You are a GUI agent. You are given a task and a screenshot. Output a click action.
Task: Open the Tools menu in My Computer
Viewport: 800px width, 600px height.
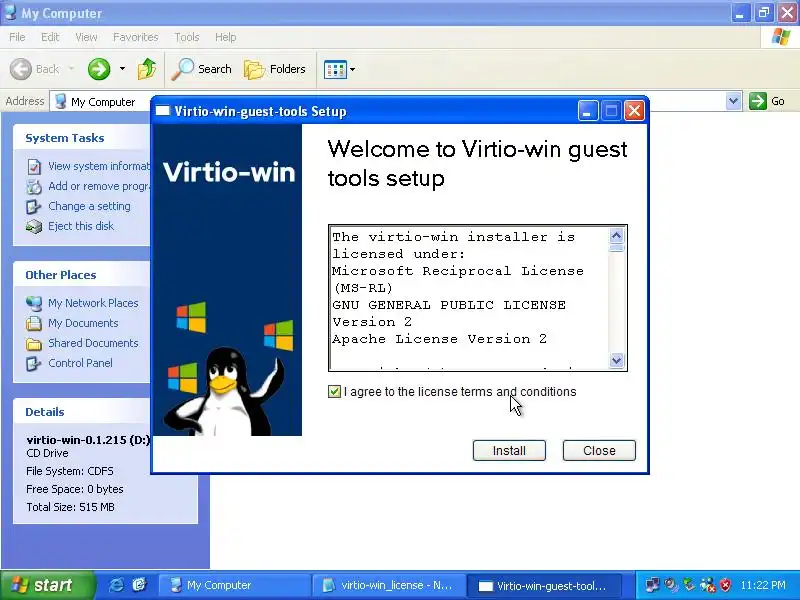click(187, 37)
